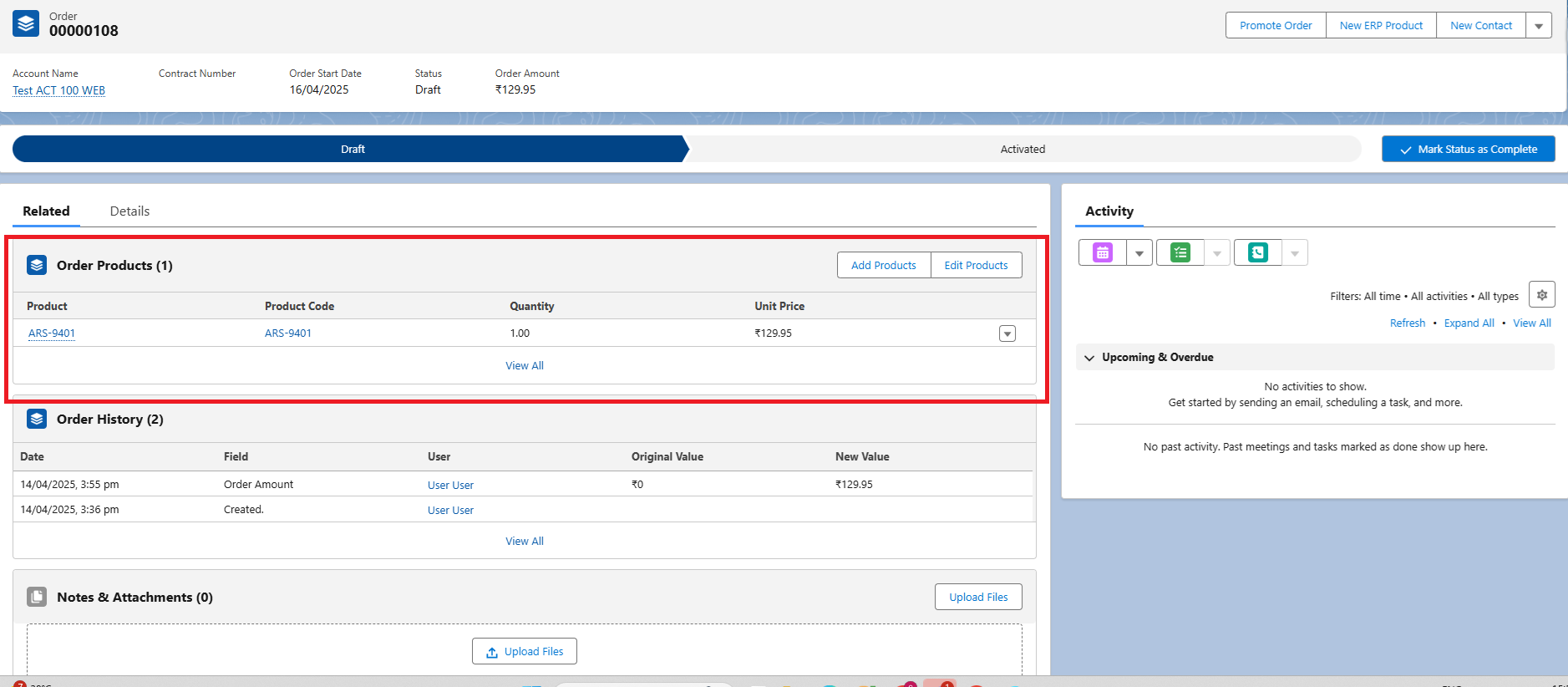This screenshot has height=687, width=1568.
Task: Open the Activity tab
Action: tap(1109, 211)
